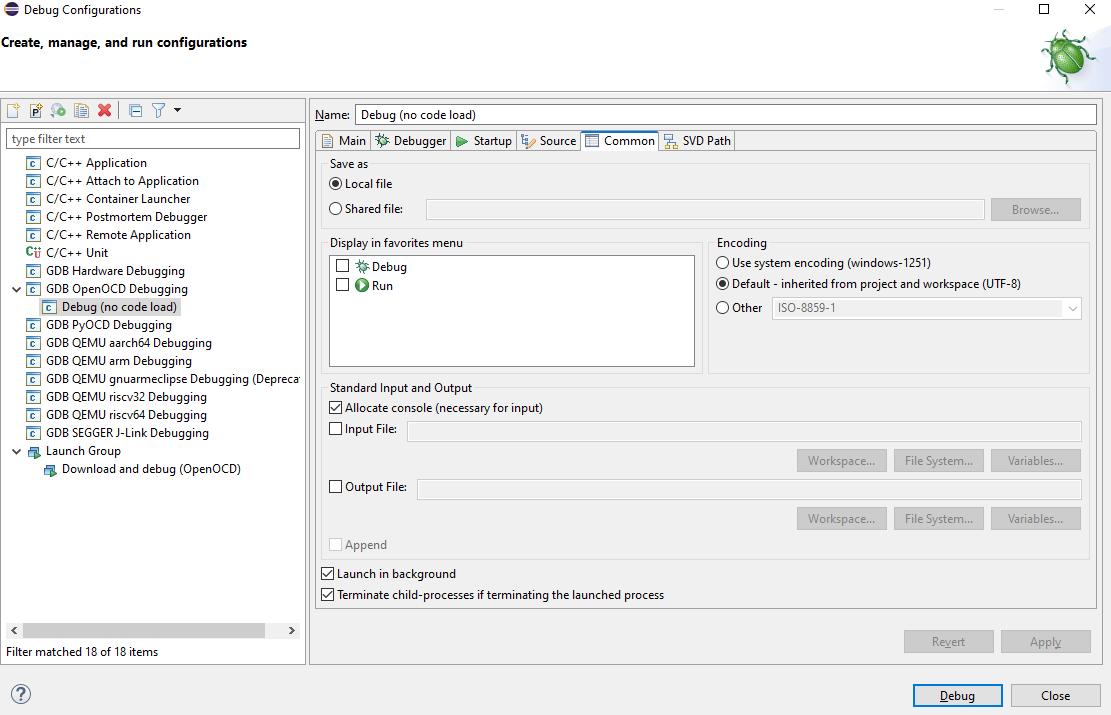Delete the selected launch configuration
The image size is (1111, 715).
tap(104, 110)
